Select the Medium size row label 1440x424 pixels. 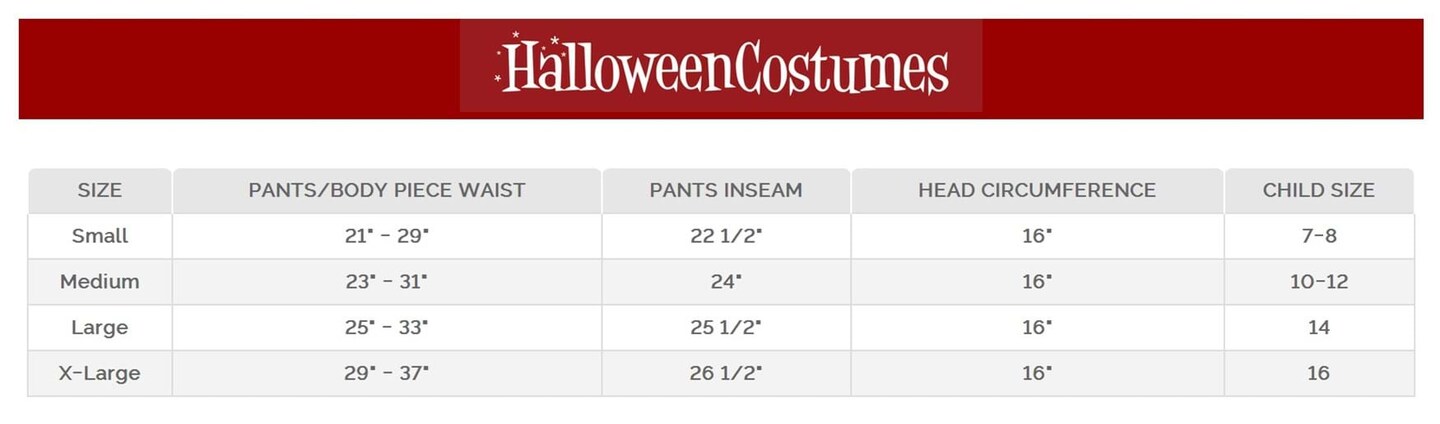coord(100,282)
